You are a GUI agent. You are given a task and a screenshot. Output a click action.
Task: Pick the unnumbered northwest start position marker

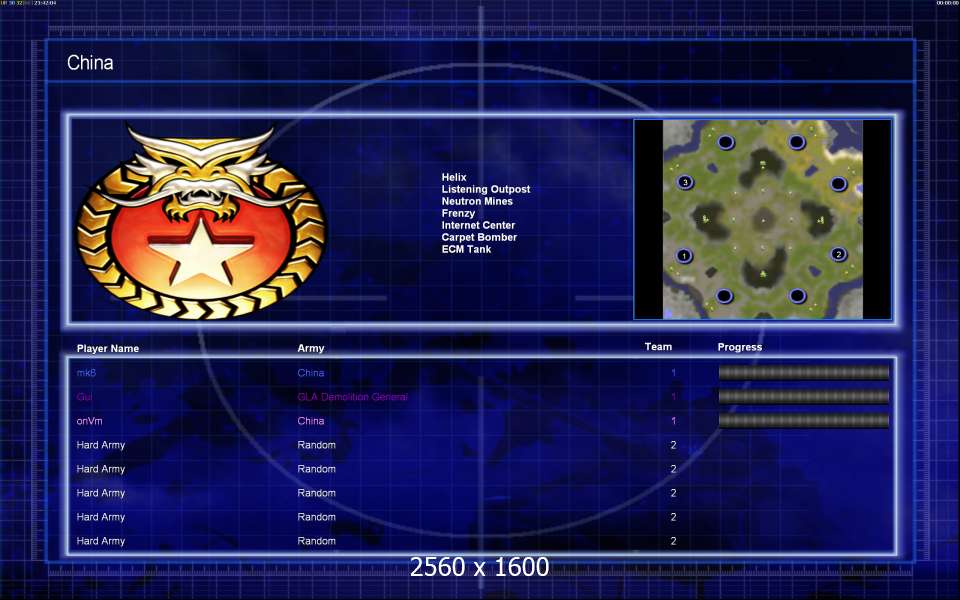(x=726, y=142)
